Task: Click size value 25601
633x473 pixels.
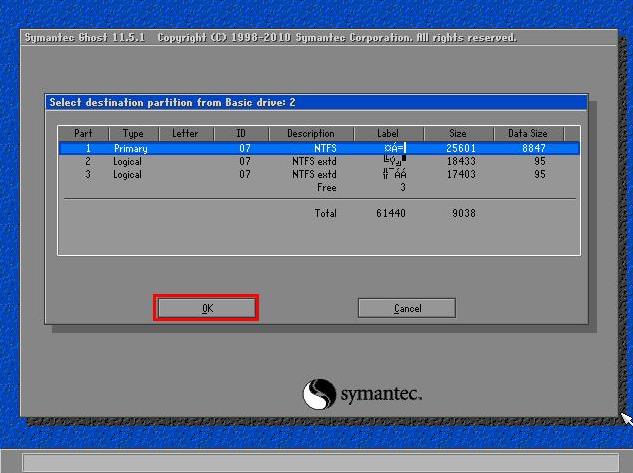Action: (x=461, y=149)
